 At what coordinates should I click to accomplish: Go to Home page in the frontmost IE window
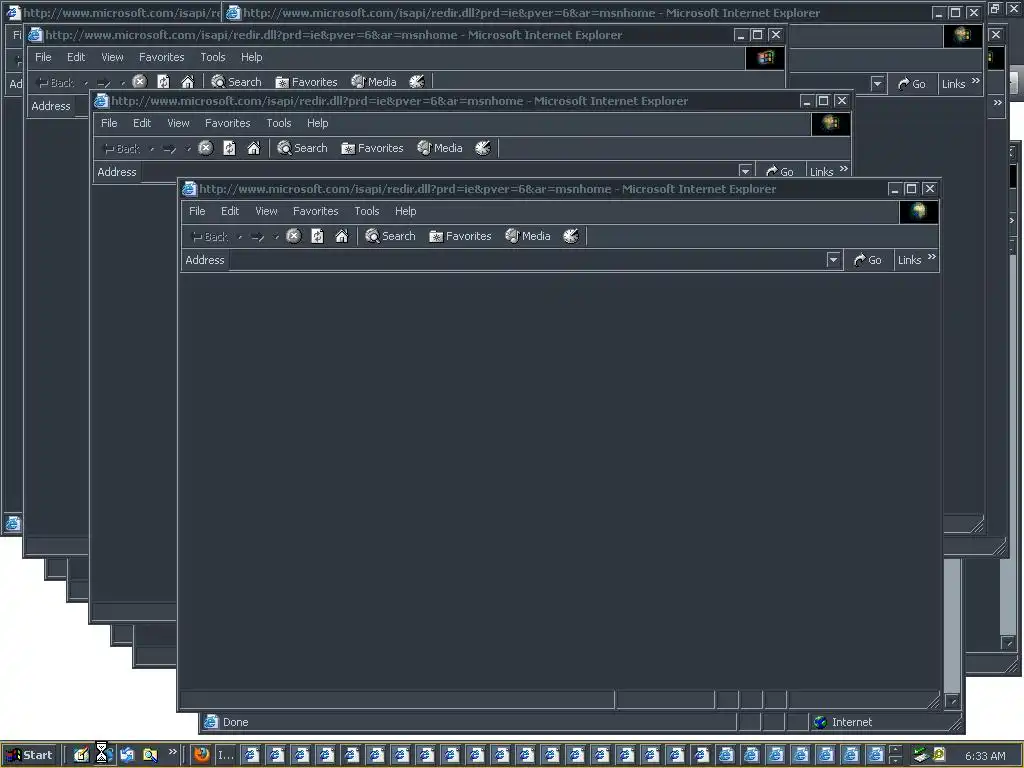point(342,236)
